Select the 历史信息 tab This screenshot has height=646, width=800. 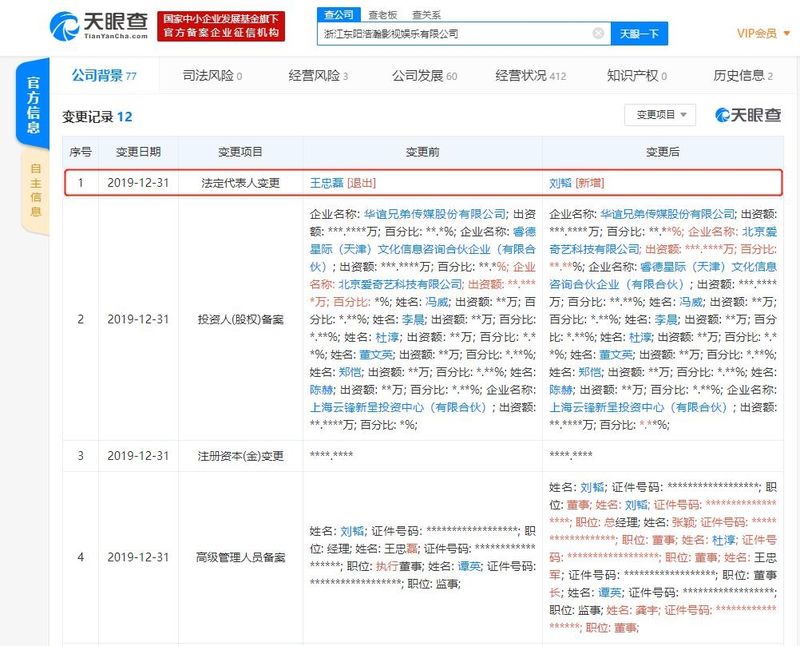[743, 76]
